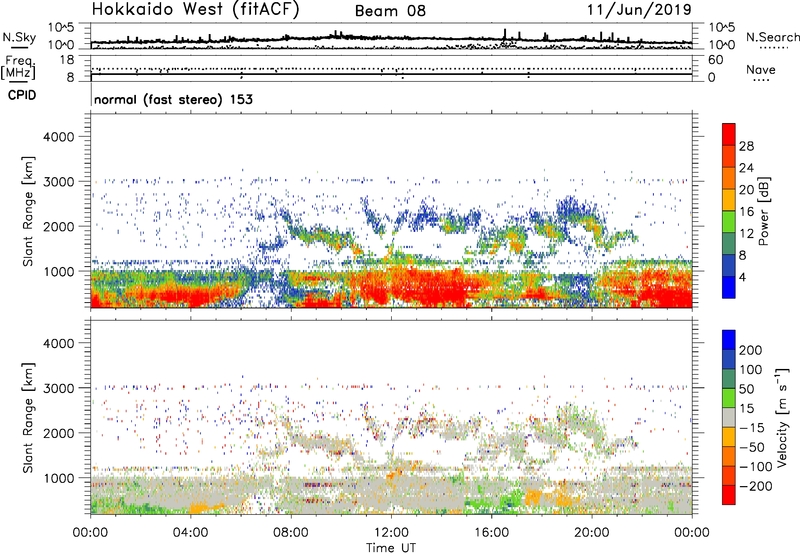Select the "Beam 08" header text
800x554 pixels.
click(x=390, y=11)
